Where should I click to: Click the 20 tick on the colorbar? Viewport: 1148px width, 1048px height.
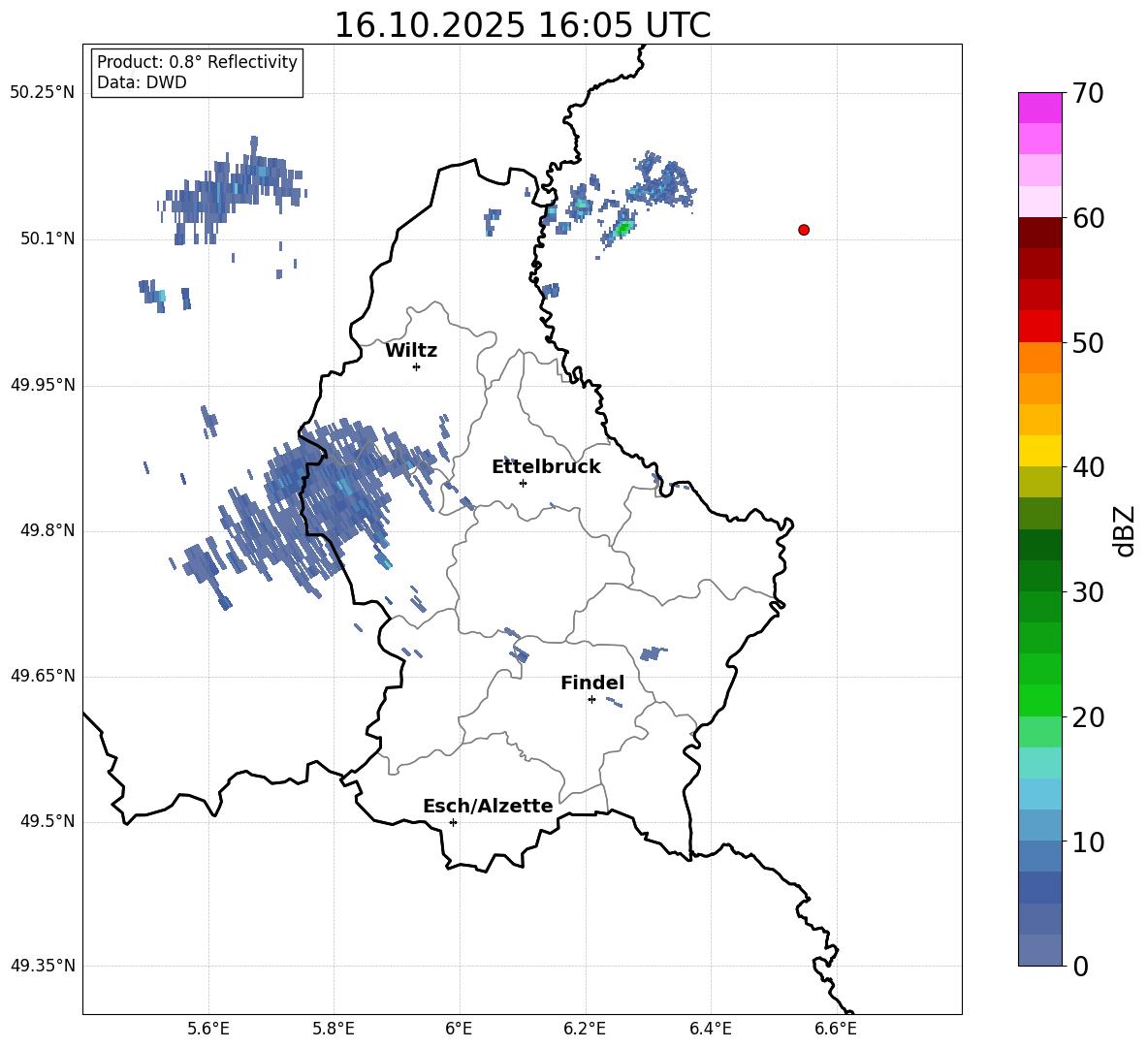[1088, 717]
